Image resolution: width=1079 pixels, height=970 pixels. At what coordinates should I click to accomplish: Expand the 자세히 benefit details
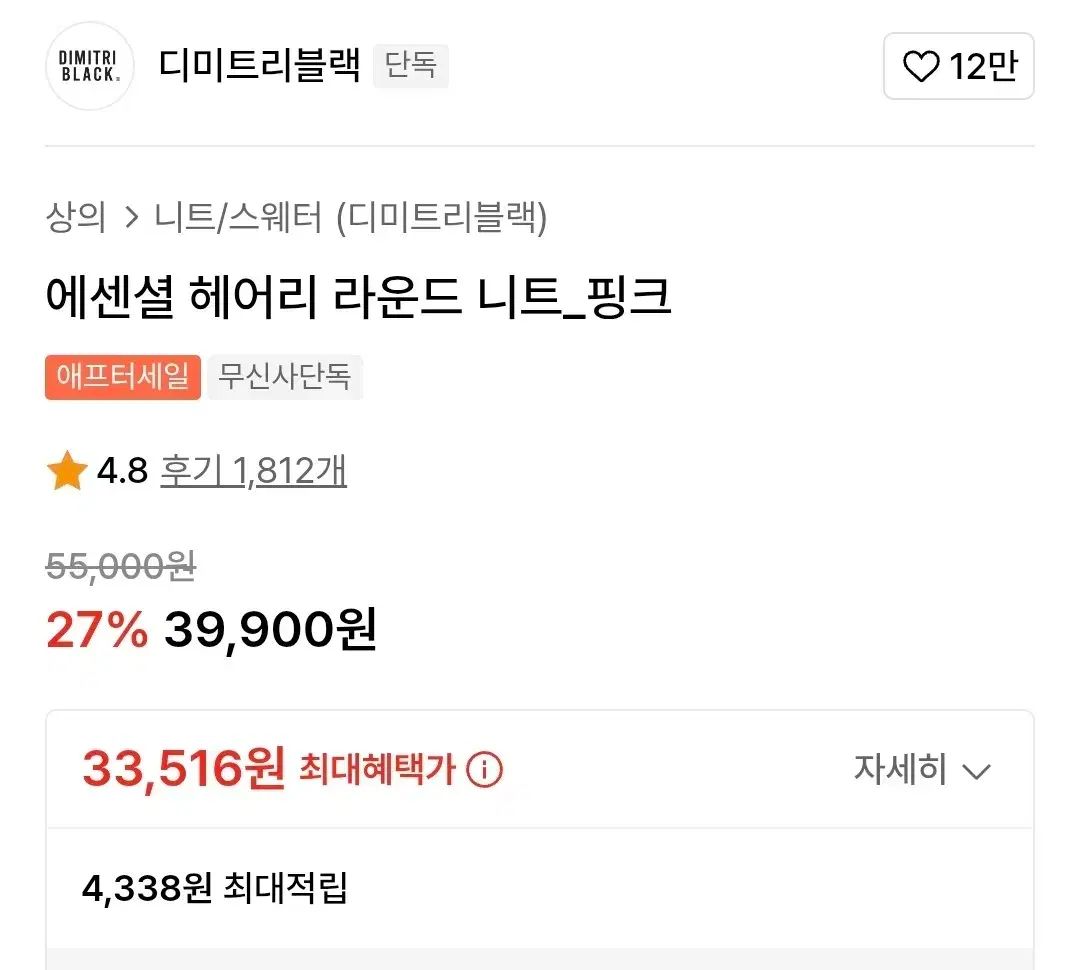[x=922, y=769]
